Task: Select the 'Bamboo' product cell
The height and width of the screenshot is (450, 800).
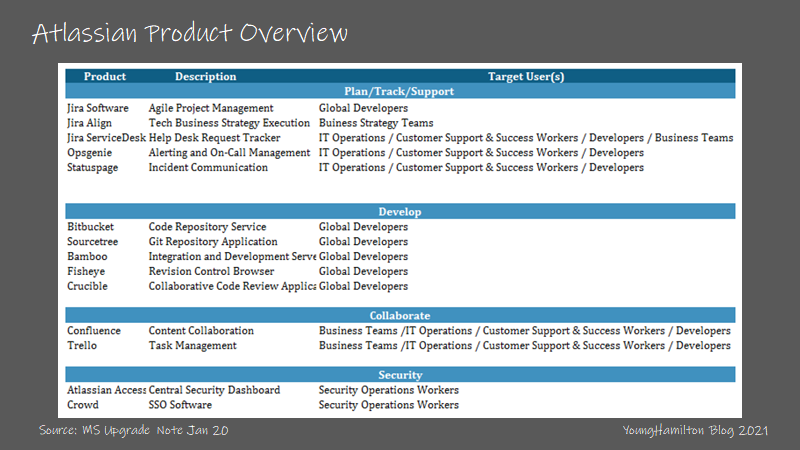Action: click(x=87, y=256)
